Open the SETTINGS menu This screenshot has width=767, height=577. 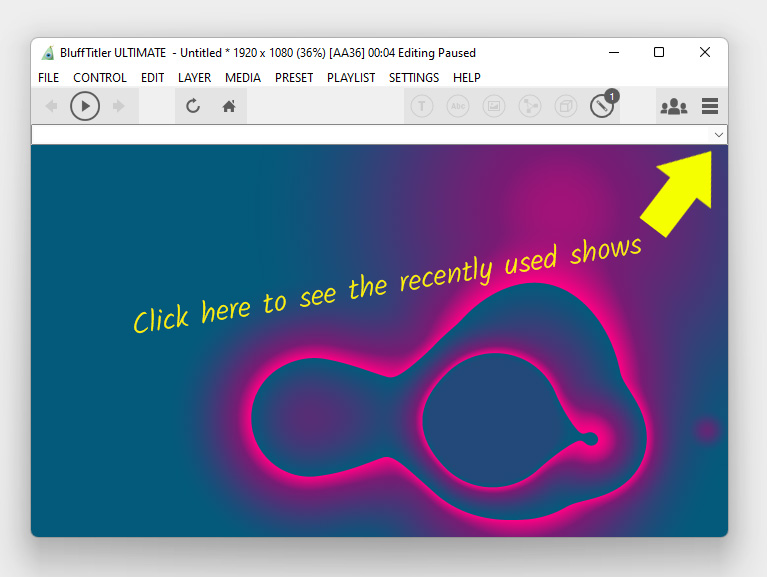(x=414, y=78)
